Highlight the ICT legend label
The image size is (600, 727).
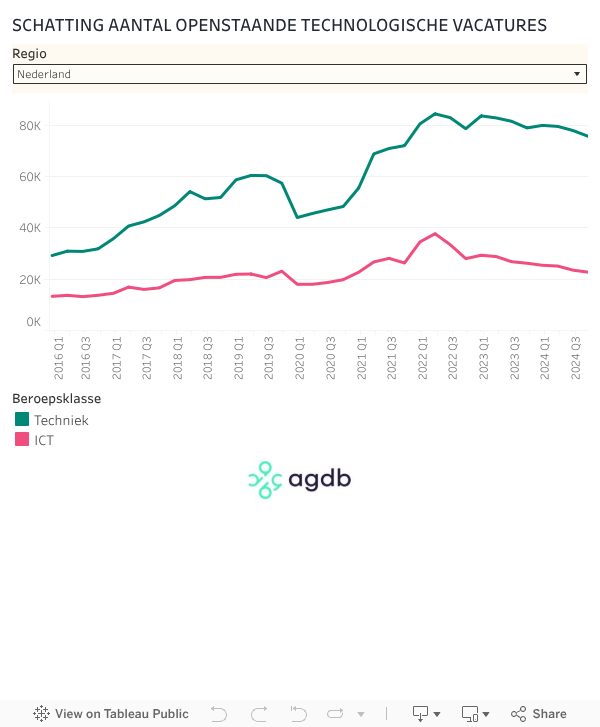coord(44,439)
